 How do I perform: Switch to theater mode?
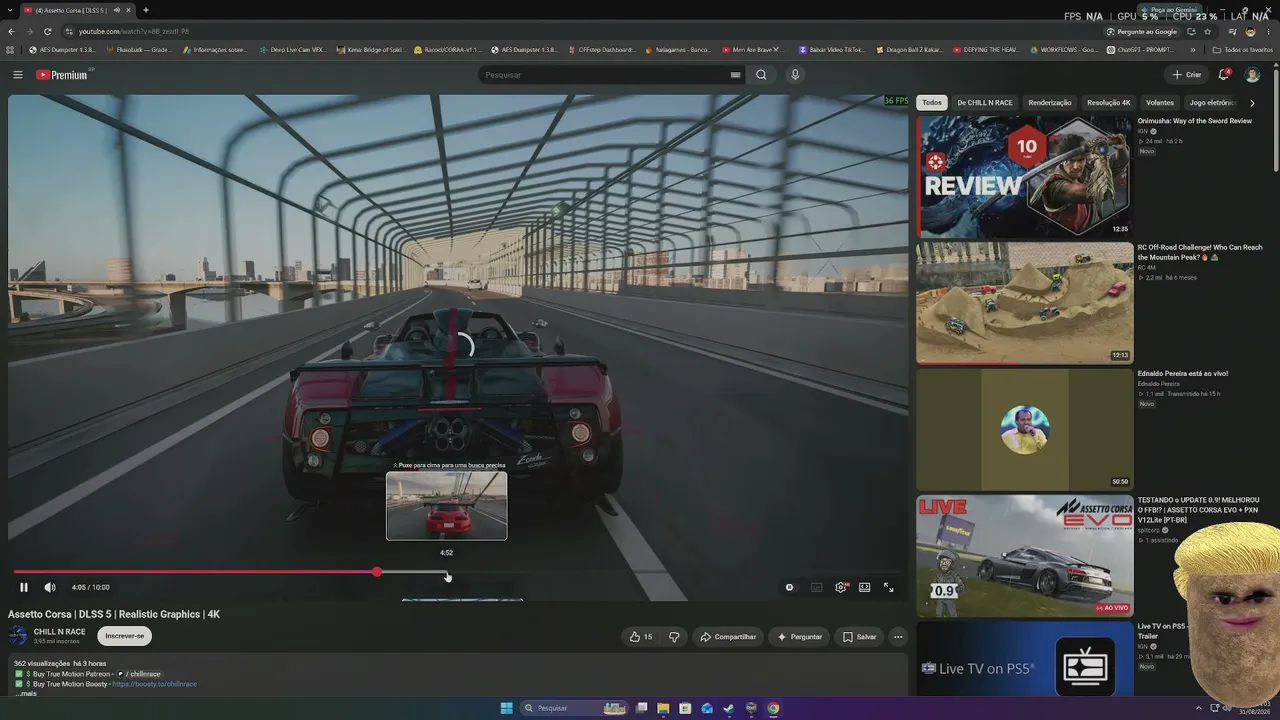click(864, 587)
